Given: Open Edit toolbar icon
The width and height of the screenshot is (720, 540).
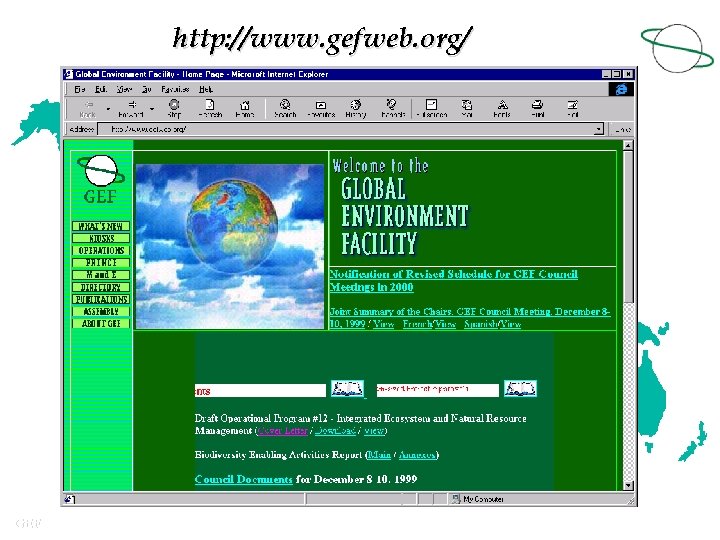Looking at the screenshot, I should point(573,109).
